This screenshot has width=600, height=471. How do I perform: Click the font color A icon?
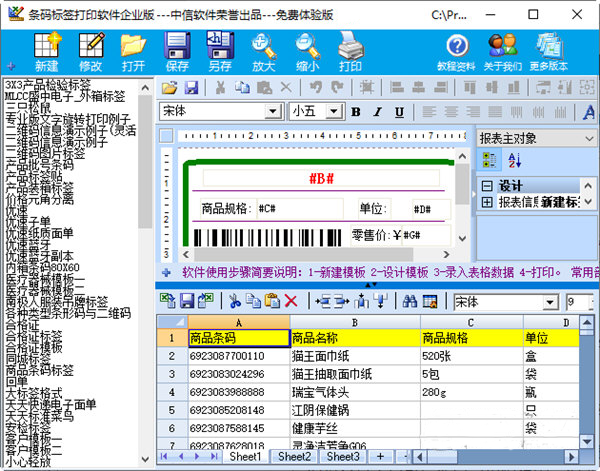pyautogui.click(x=589, y=112)
